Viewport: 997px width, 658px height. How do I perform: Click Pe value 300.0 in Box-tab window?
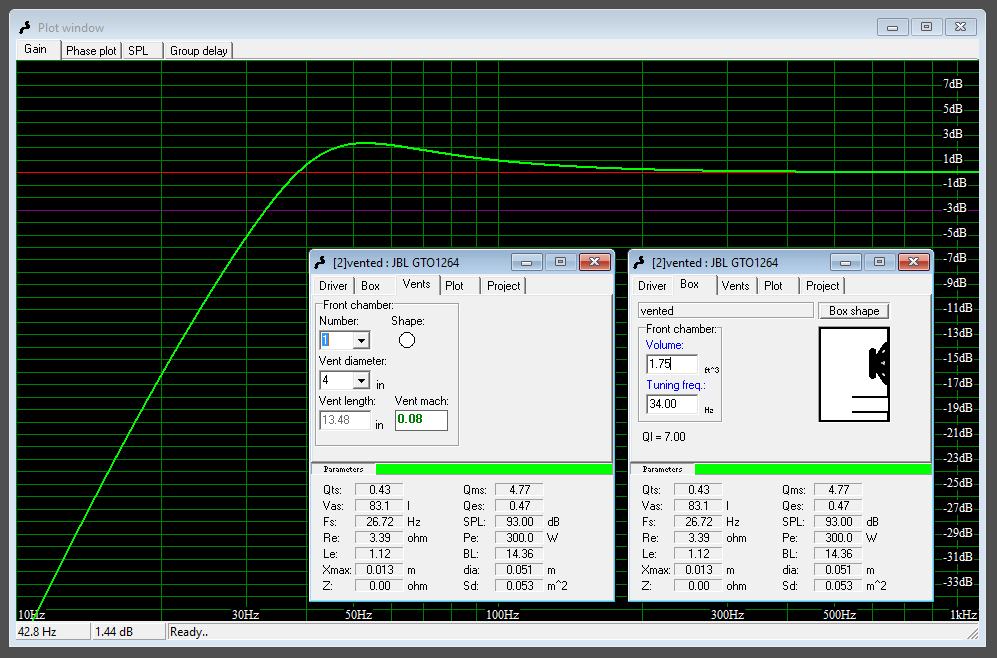tap(839, 538)
